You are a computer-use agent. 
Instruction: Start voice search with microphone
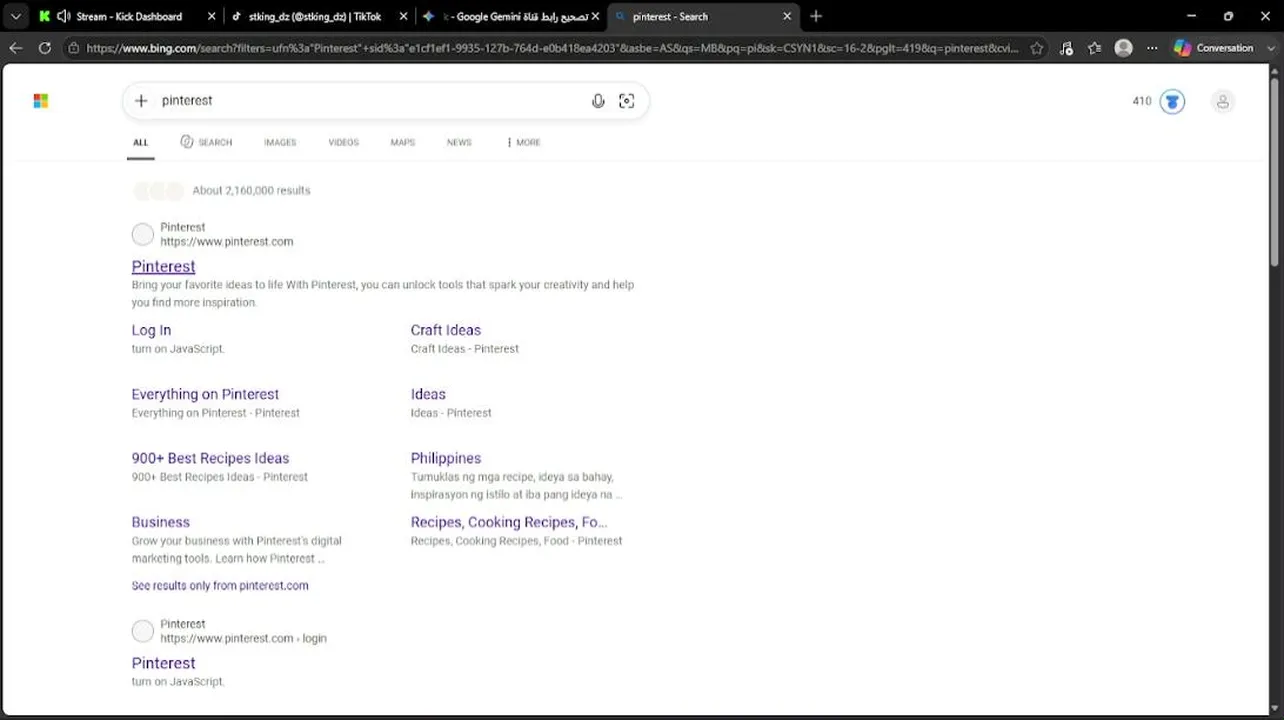point(598,101)
